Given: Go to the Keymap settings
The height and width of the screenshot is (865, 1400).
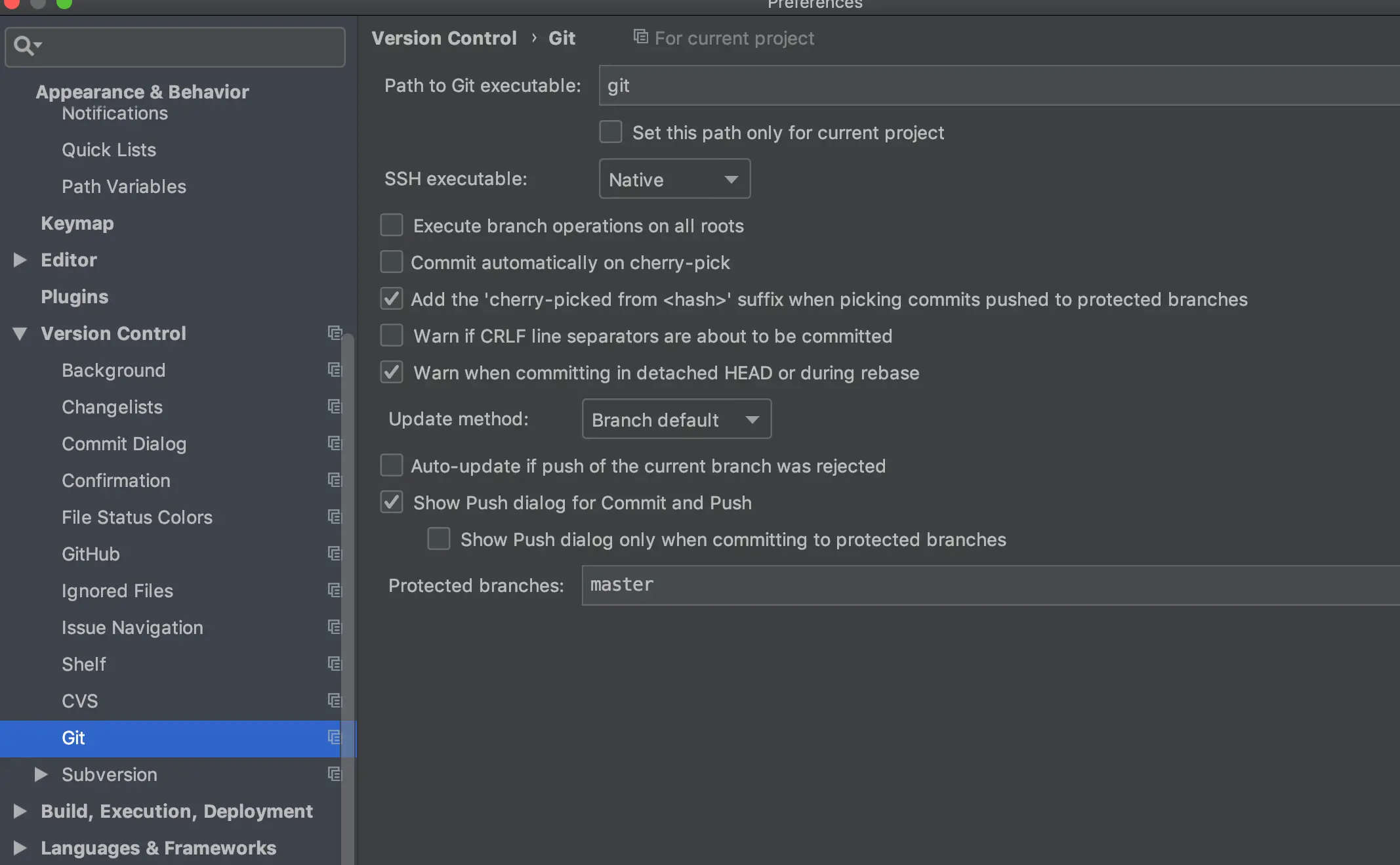Looking at the screenshot, I should (77, 223).
